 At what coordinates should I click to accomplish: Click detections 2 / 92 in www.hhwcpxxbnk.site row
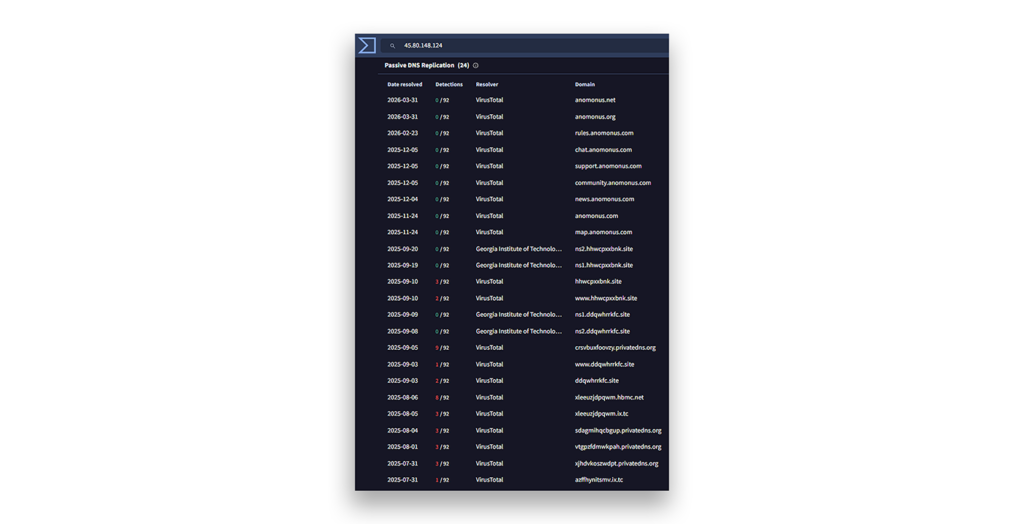pyautogui.click(x=442, y=298)
